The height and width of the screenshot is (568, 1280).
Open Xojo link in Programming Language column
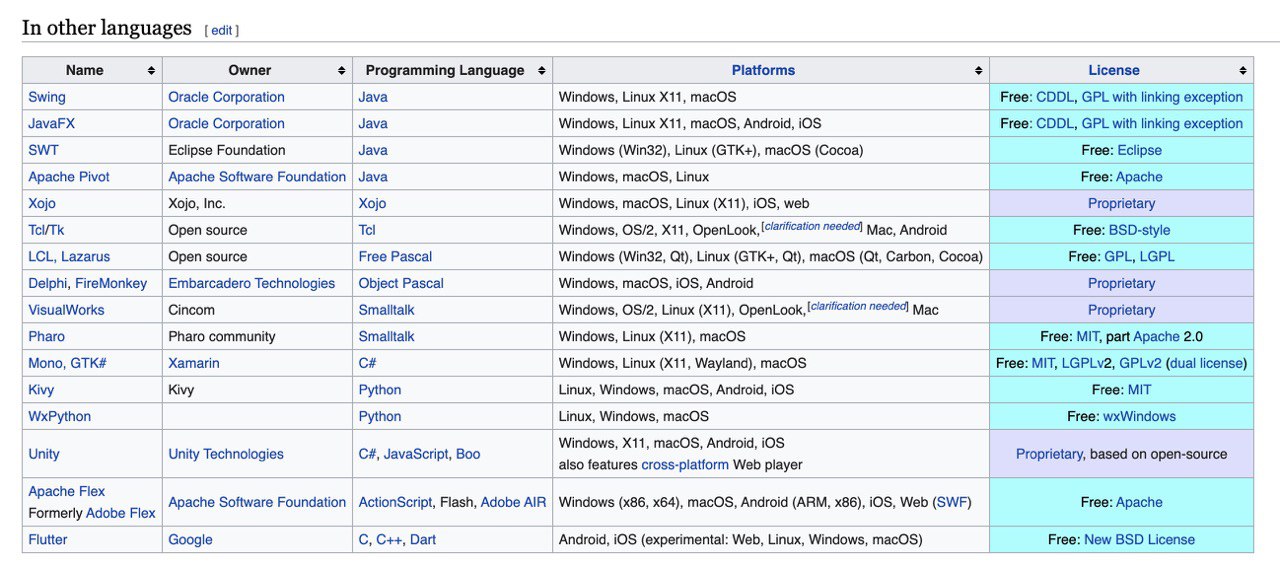click(x=372, y=203)
